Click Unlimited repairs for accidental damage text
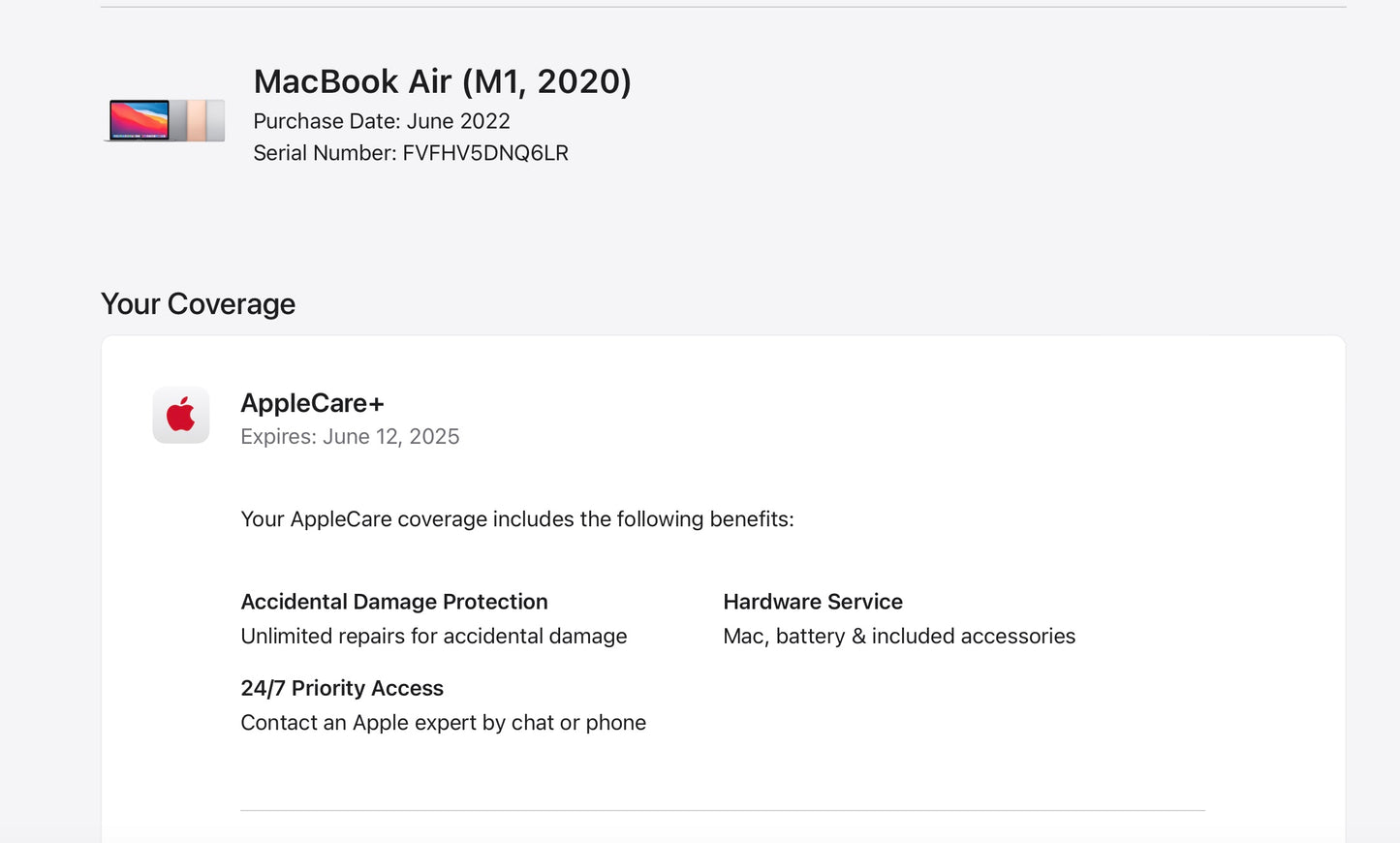Image resolution: width=1400 pixels, height=843 pixels. (433, 637)
